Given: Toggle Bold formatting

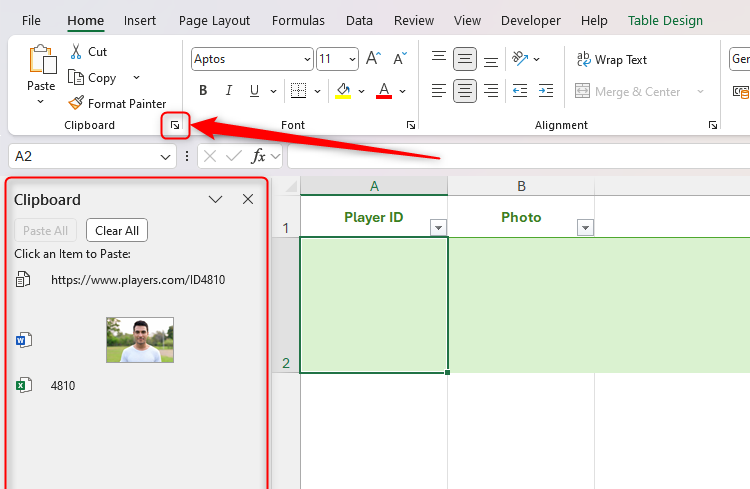Looking at the screenshot, I should 203,91.
